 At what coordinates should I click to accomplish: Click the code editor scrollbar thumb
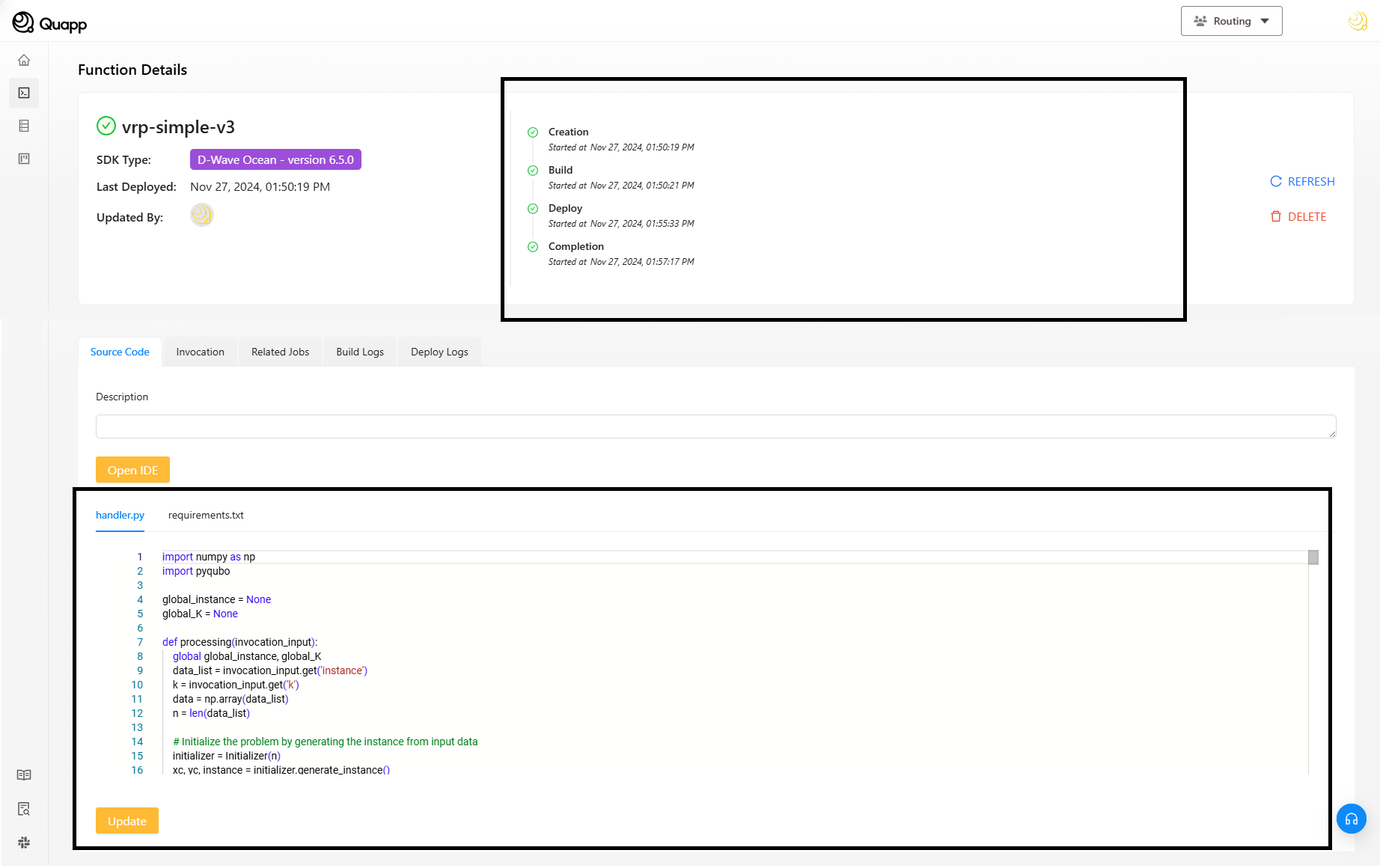(x=1313, y=557)
